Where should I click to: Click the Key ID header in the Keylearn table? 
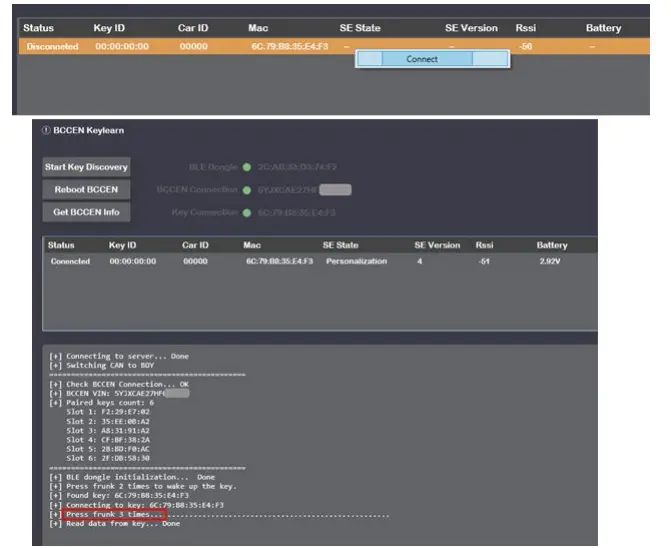click(122, 246)
